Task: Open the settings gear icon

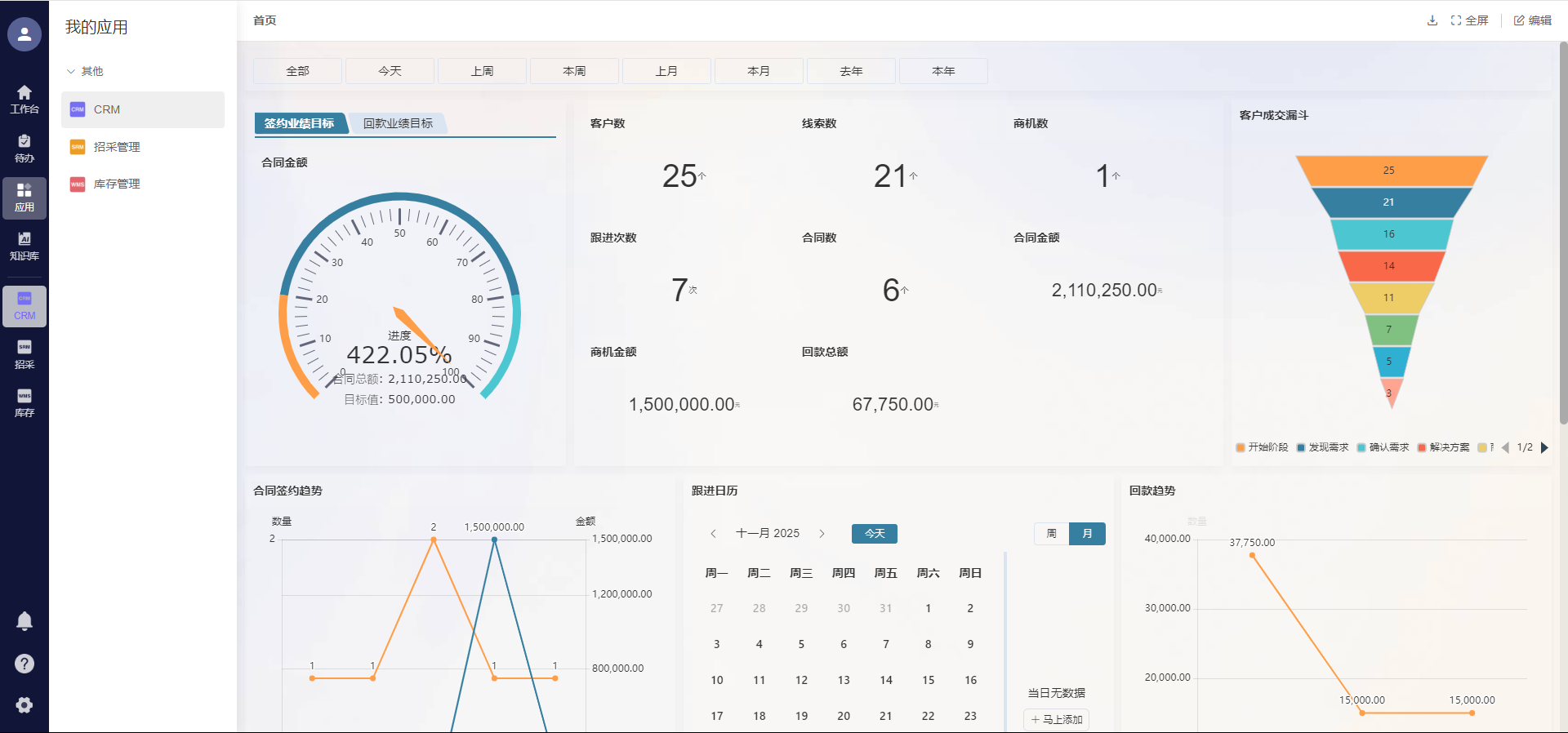Action: tap(24, 705)
